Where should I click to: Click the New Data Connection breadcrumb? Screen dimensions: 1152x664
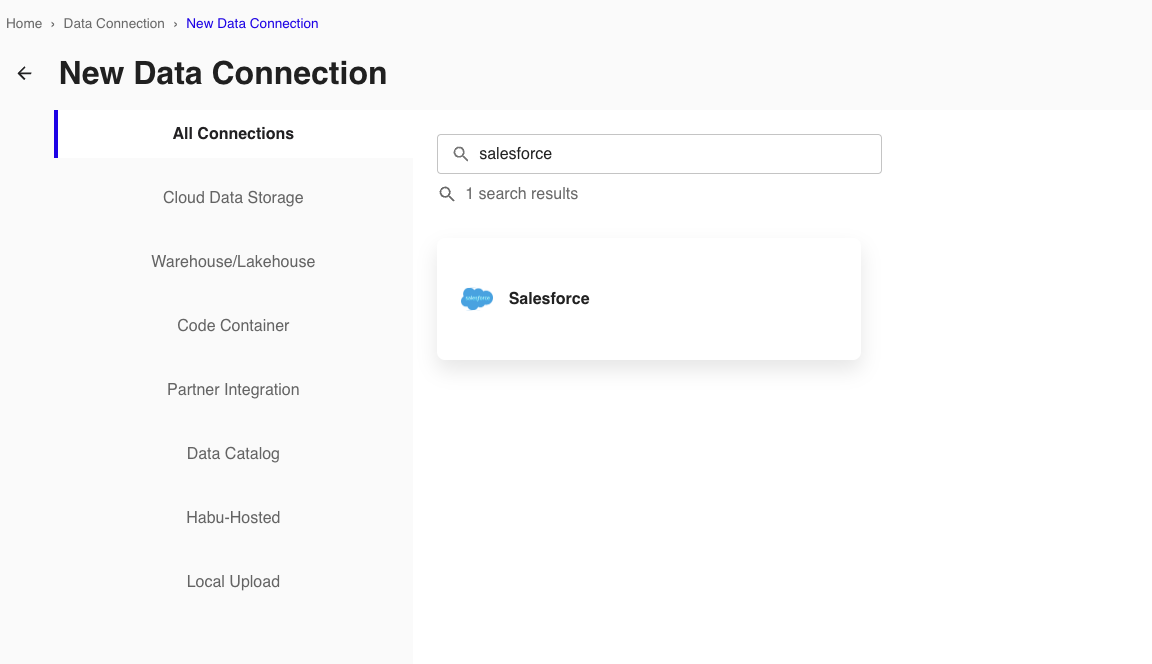[x=252, y=23]
